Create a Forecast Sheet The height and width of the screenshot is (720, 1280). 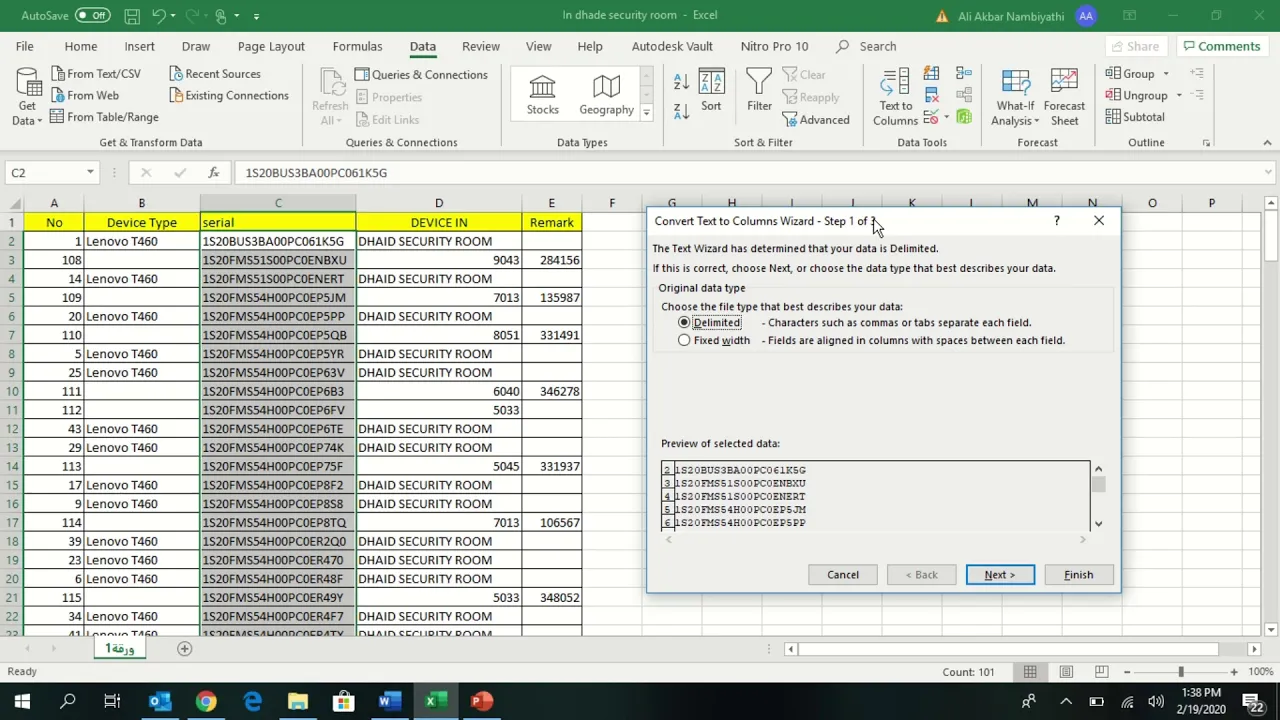point(1064,97)
